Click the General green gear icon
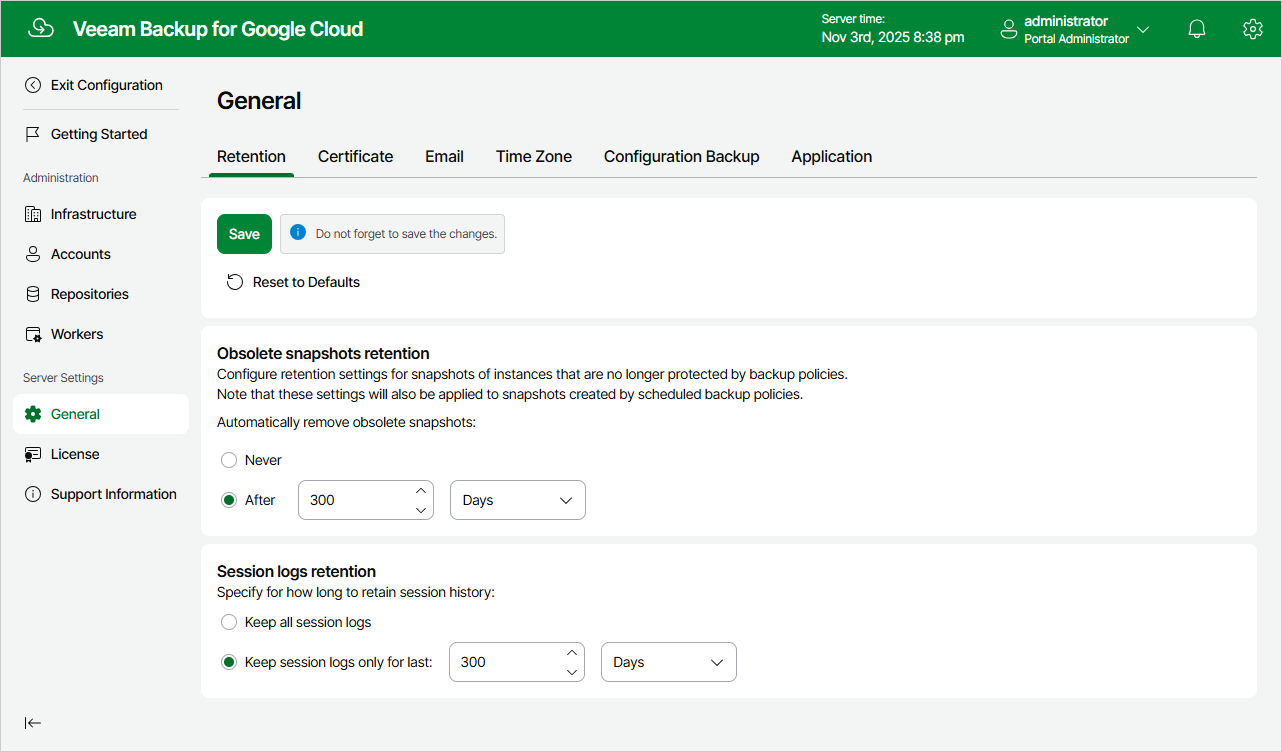The image size is (1282, 752). coord(33,414)
